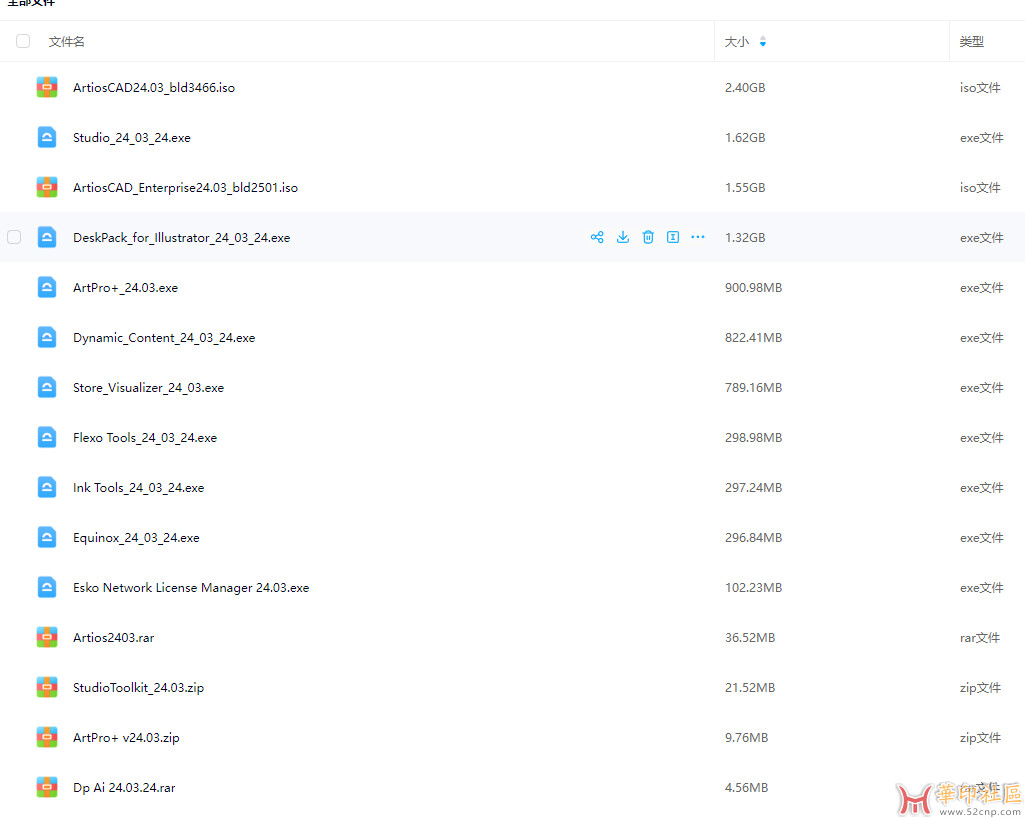Open Studio_24_03_24.exe file name
The width and height of the screenshot is (1025, 819).
pyautogui.click(x=131, y=137)
